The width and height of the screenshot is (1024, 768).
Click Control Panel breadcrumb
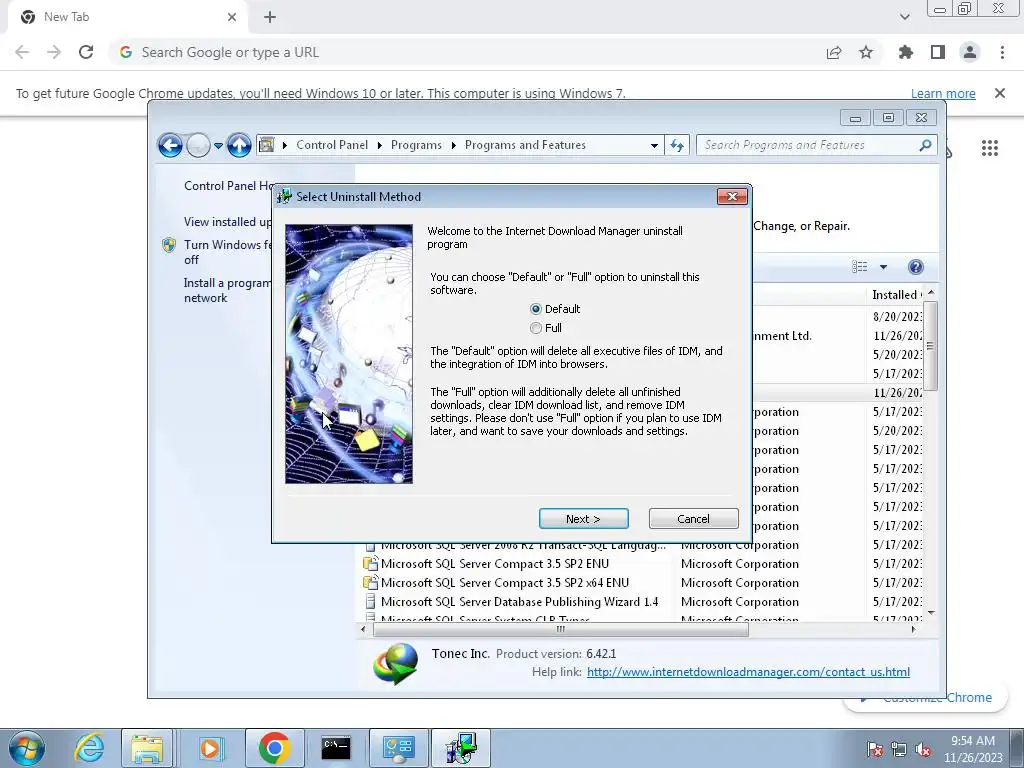coord(332,145)
